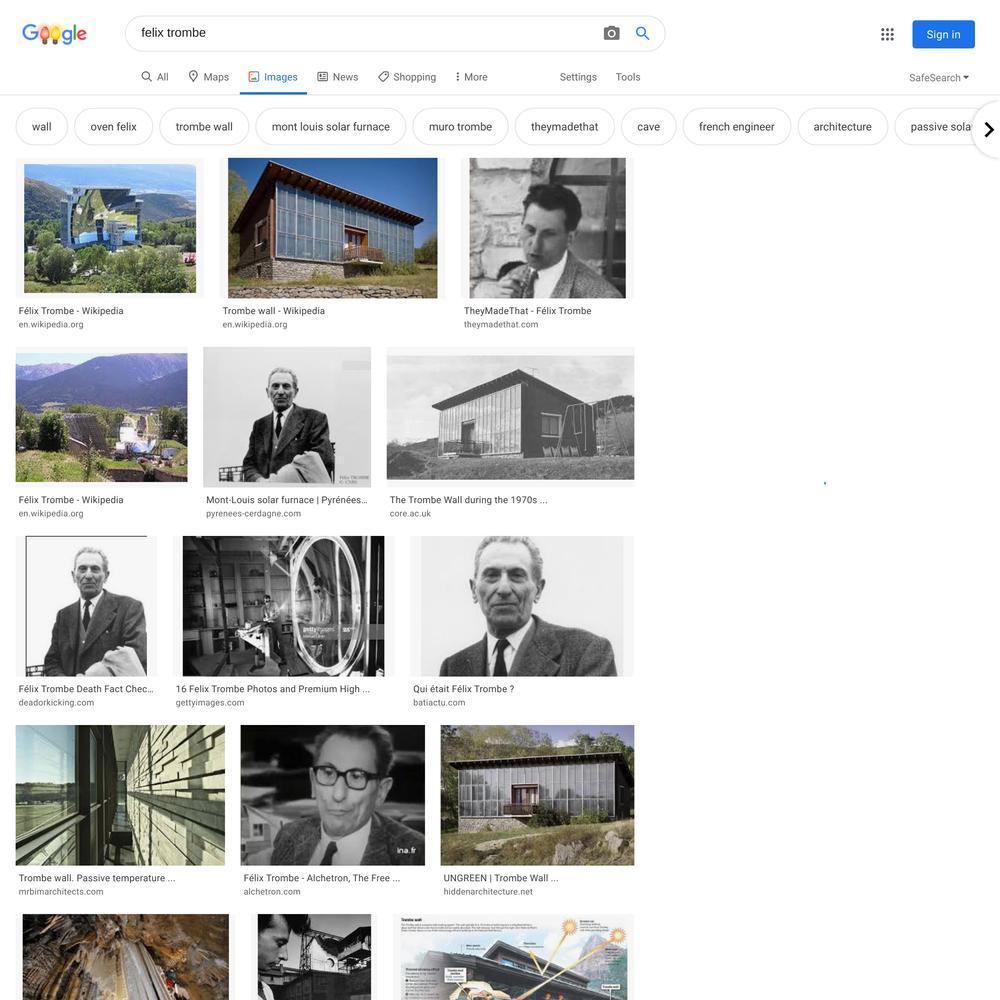Open the Google apps grid icon
Image resolution: width=1000 pixels, height=1000 pixels.
pos(887,34)
